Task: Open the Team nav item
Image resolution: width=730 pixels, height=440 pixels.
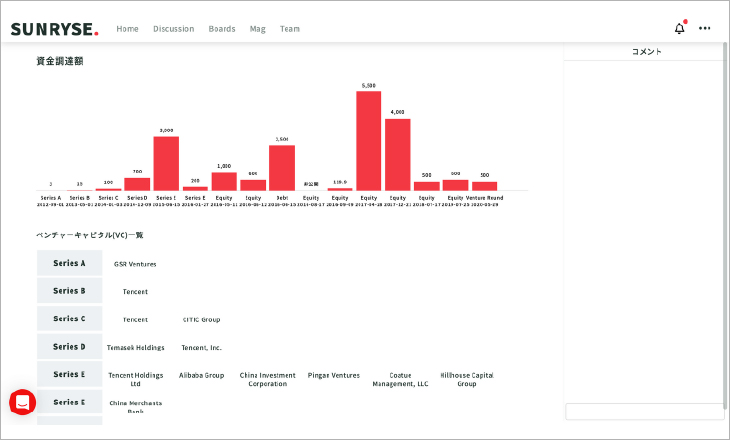Action: click(290, 29)
